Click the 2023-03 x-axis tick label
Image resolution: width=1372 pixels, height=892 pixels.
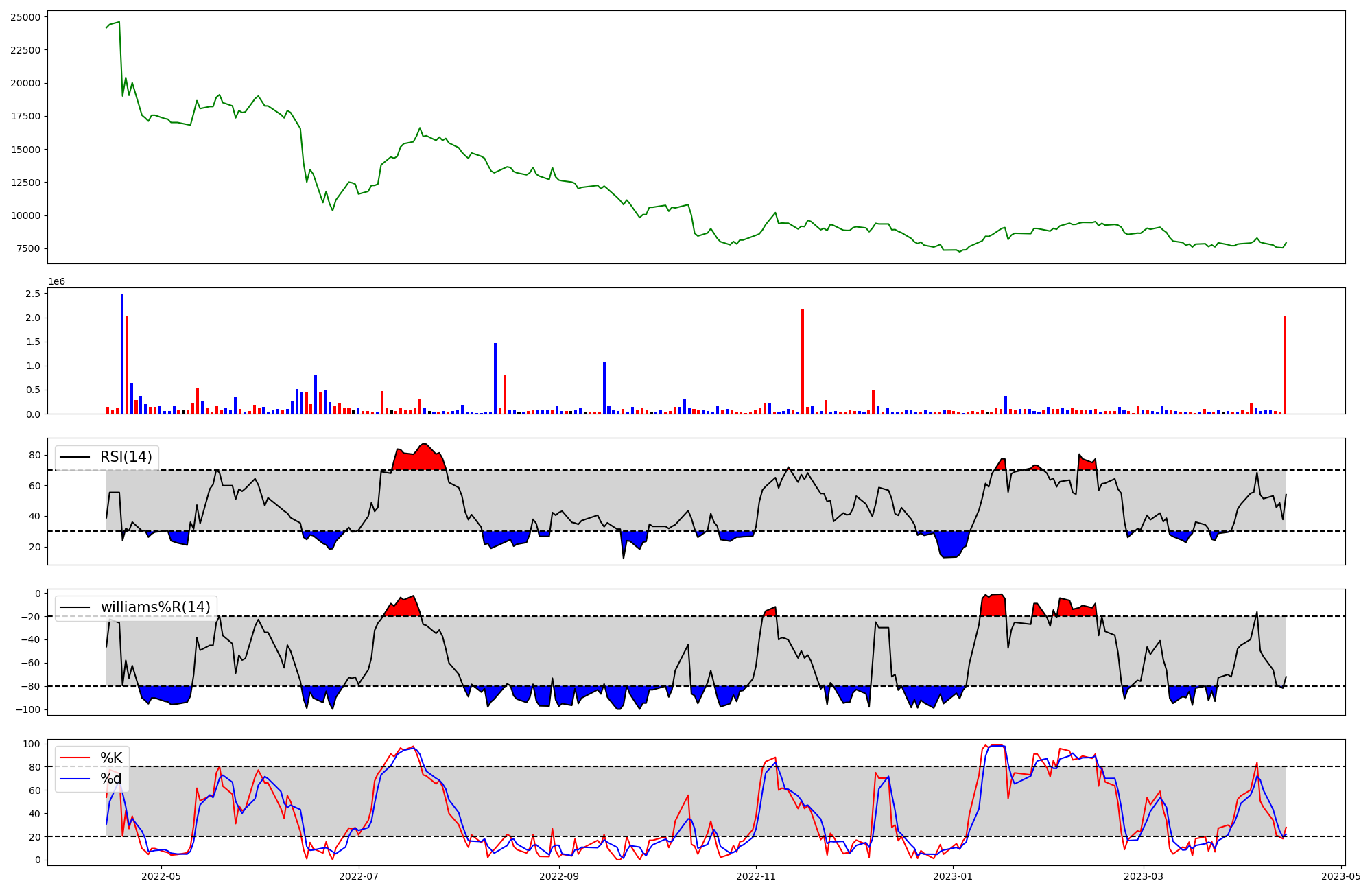[1144, 876]
